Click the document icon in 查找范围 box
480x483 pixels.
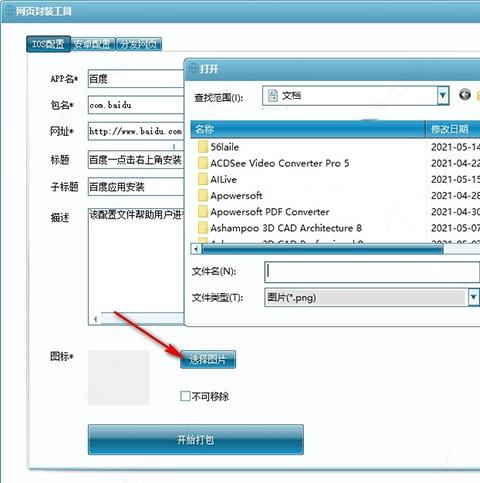pyautogui.click(x=273, y=95)
